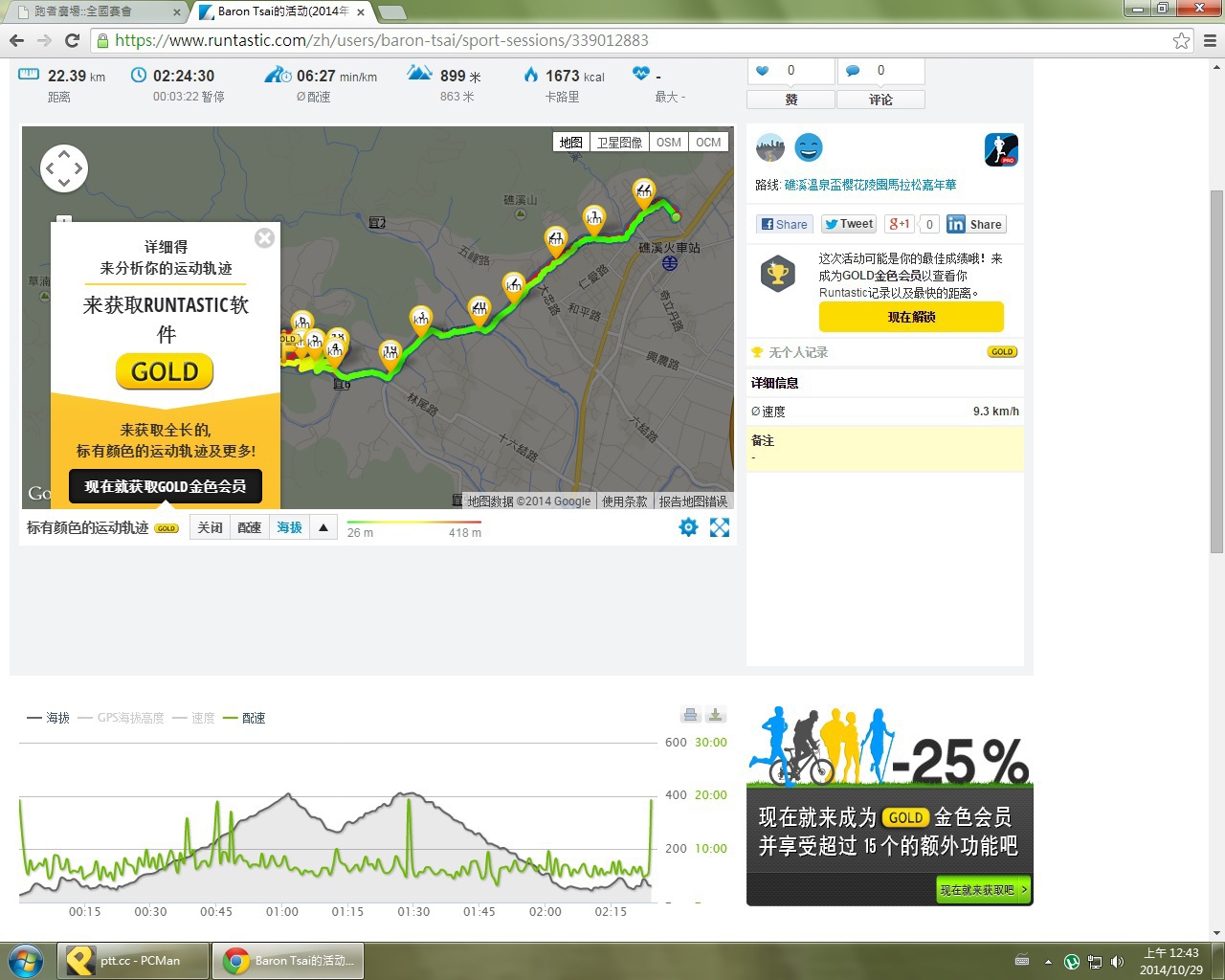Click the speech bubble icon beside comment count

coord(853,71)
